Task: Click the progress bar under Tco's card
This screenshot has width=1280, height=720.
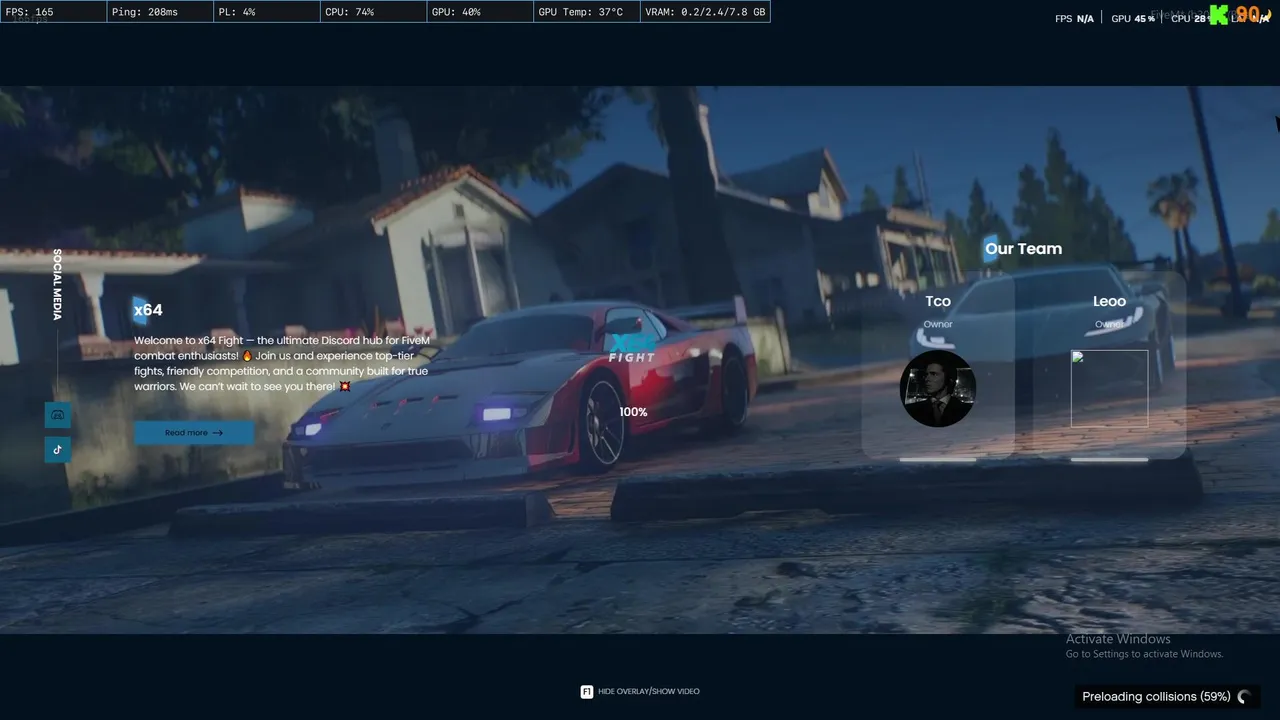Action: [x=938, y=460]
